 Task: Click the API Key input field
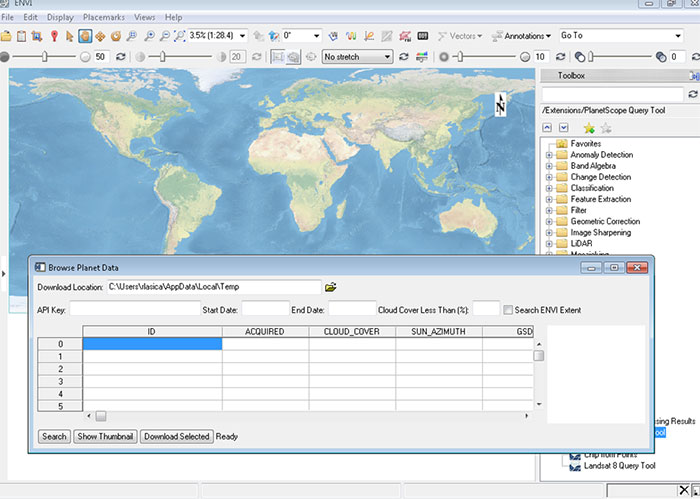pos(134,310)
